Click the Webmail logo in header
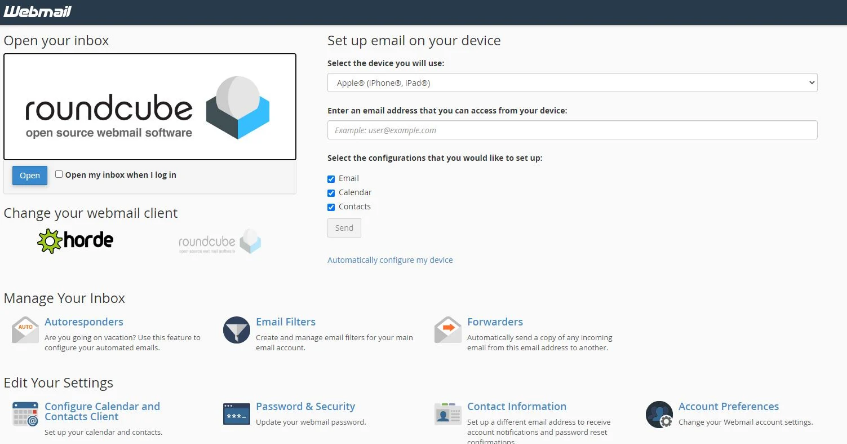Image resolution: width=847 pixels, height=444 pixels. pyautogui.click(x=36, y=11)
